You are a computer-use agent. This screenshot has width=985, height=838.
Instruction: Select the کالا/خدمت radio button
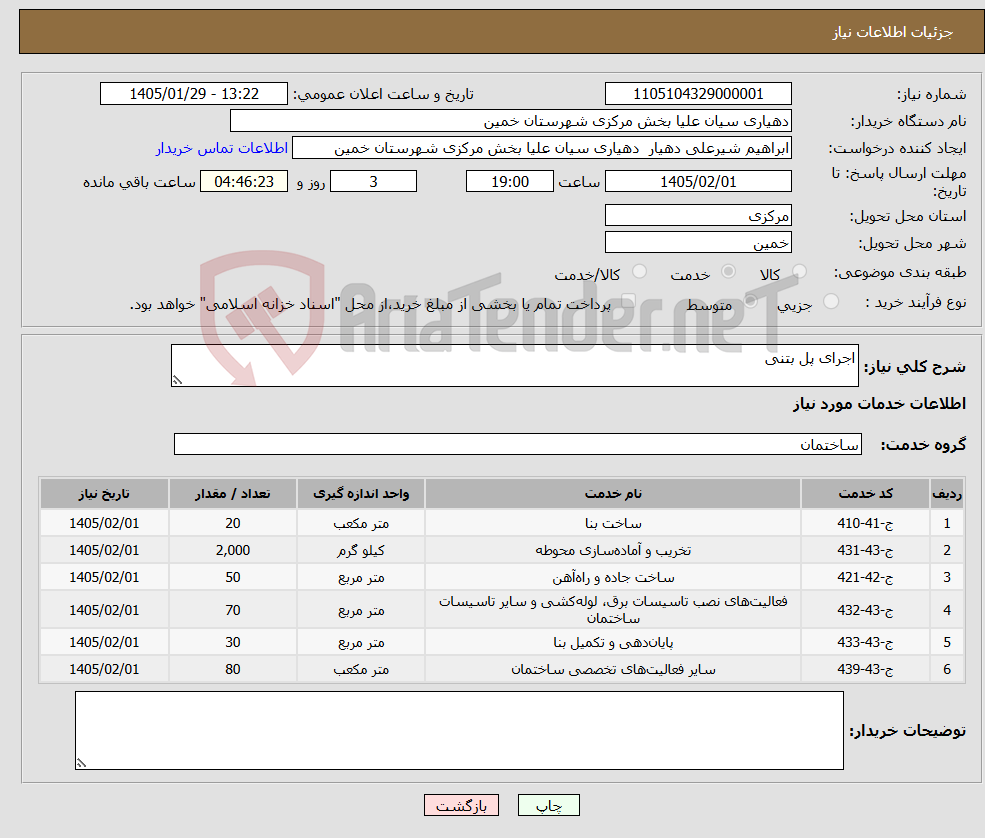pos(639,271)
